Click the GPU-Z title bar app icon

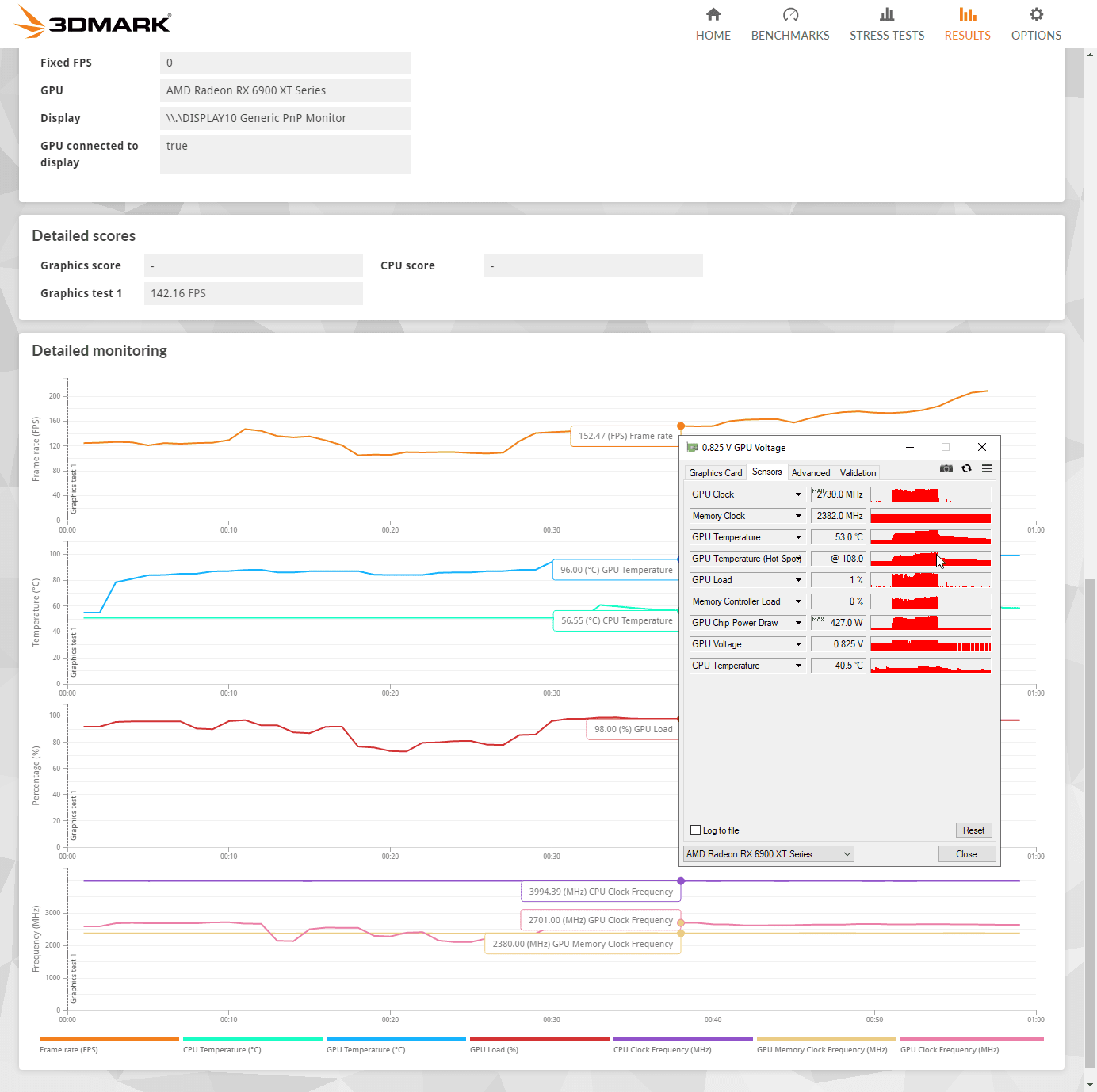point(693,448)
